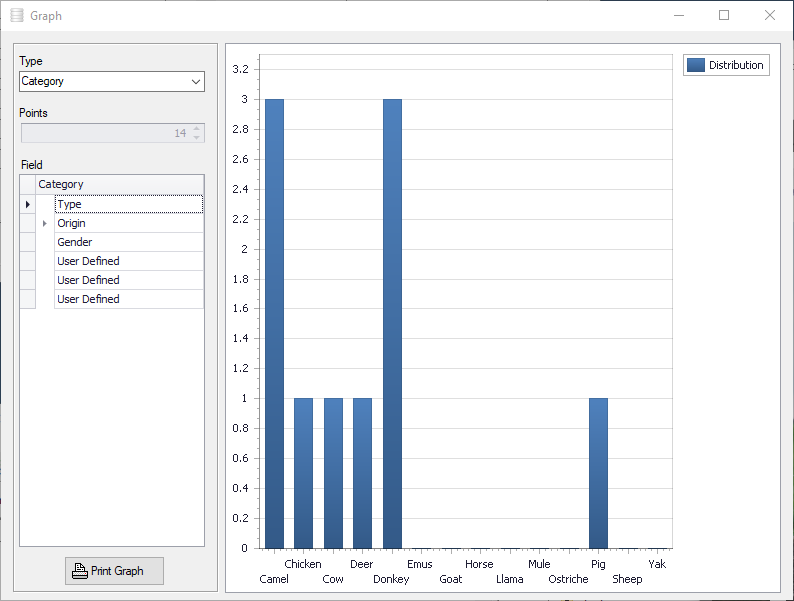Click the Horse axis label
794x601 pixels.
tap(479, 564)
